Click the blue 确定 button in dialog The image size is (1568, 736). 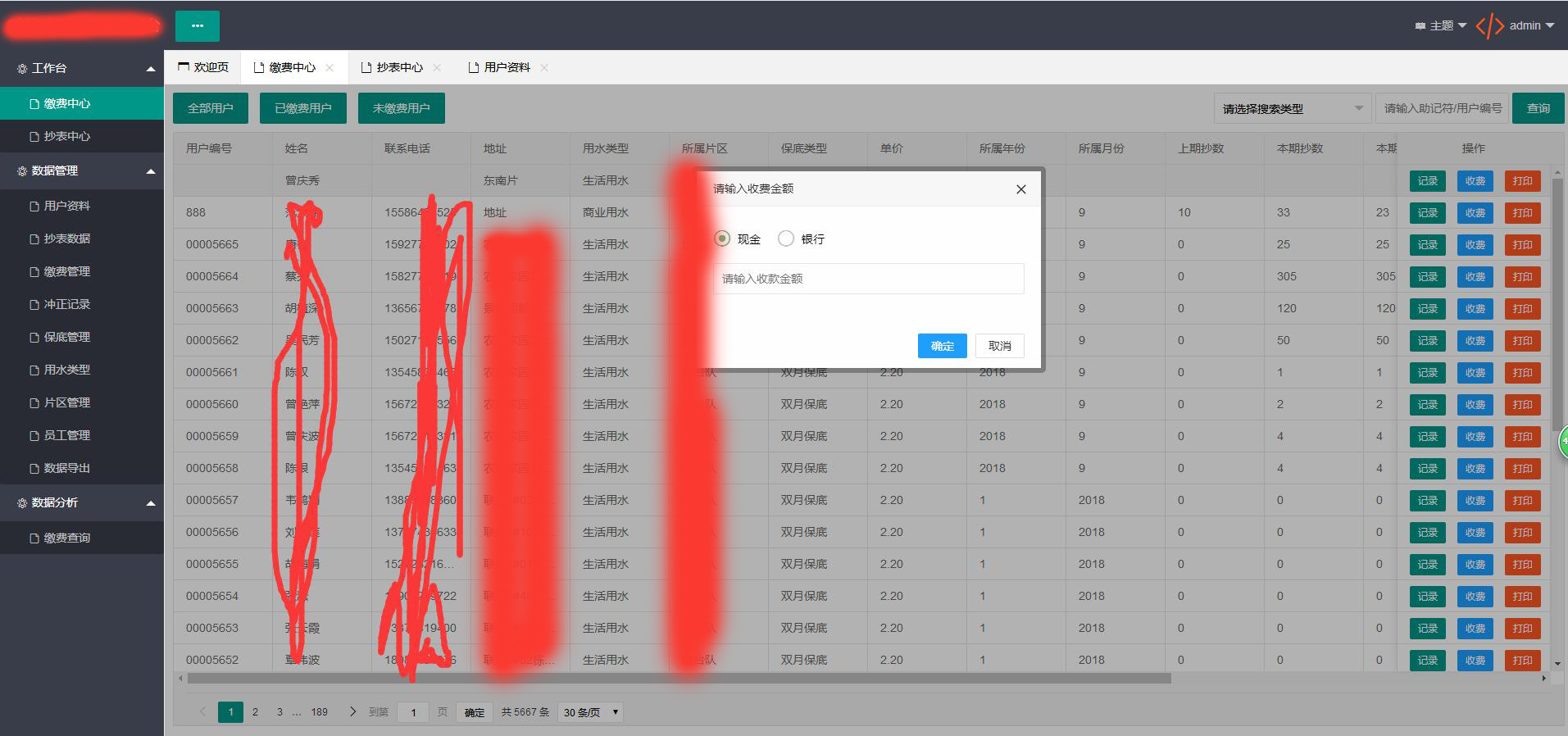click(942, 346)
